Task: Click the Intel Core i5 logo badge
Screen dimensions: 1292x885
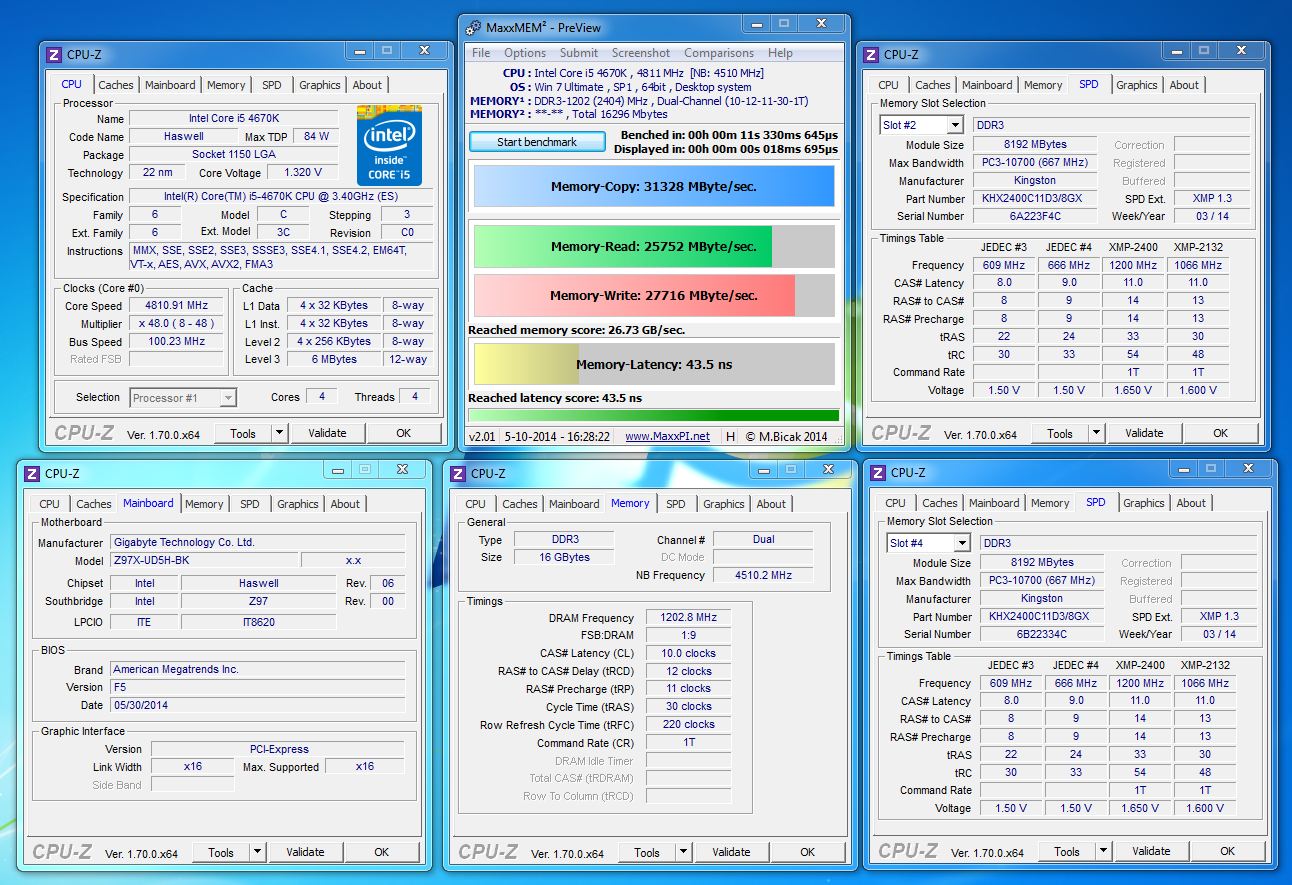Action: pos(389,145)
